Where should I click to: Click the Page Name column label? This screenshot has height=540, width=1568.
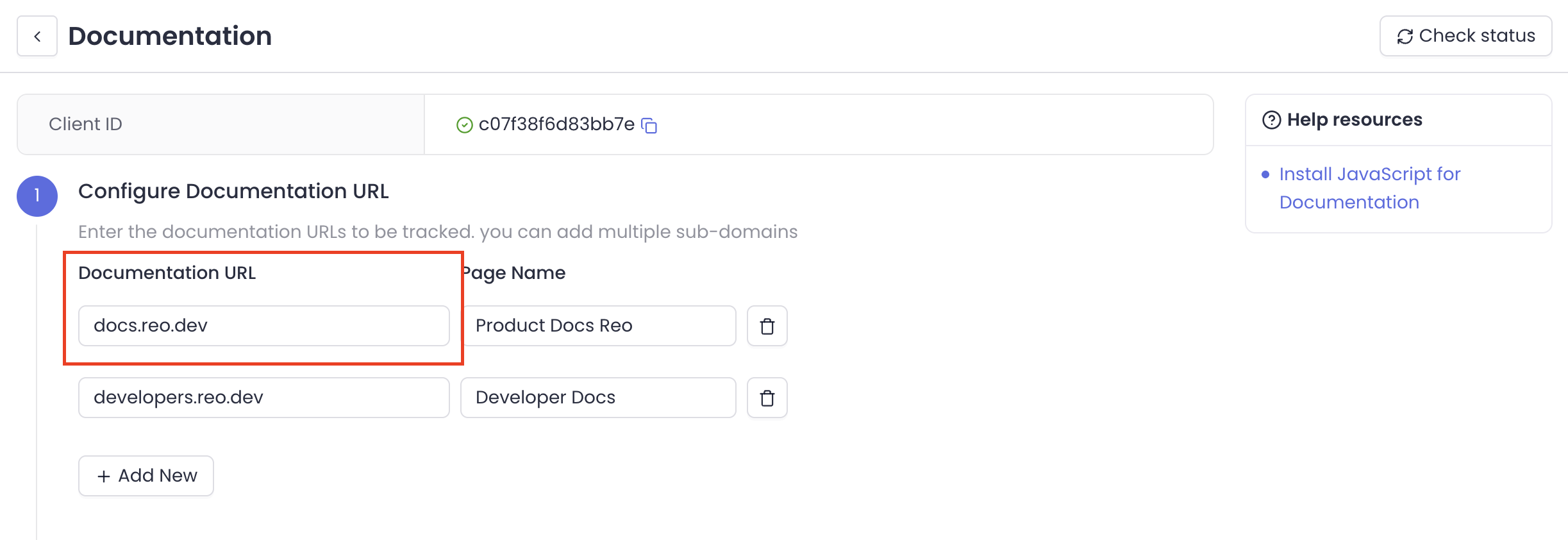[x=514, y=273]
